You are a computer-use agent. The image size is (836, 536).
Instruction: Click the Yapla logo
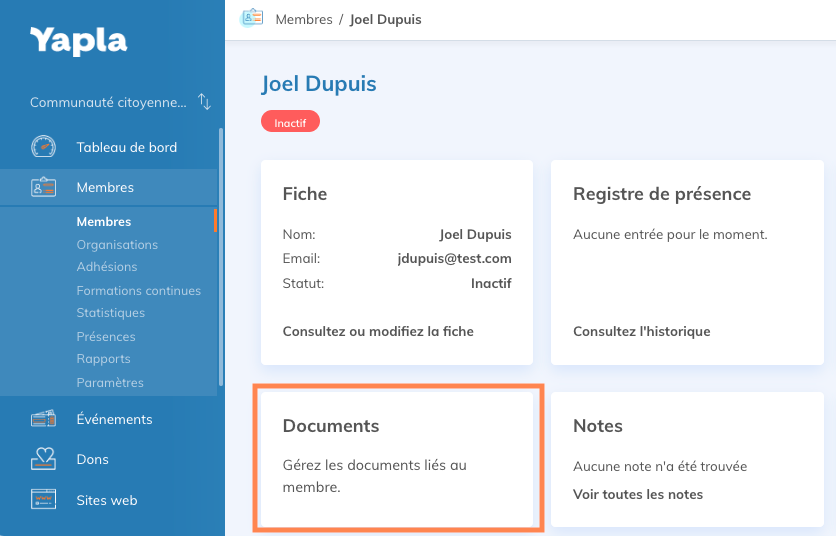tap(78, 41)
